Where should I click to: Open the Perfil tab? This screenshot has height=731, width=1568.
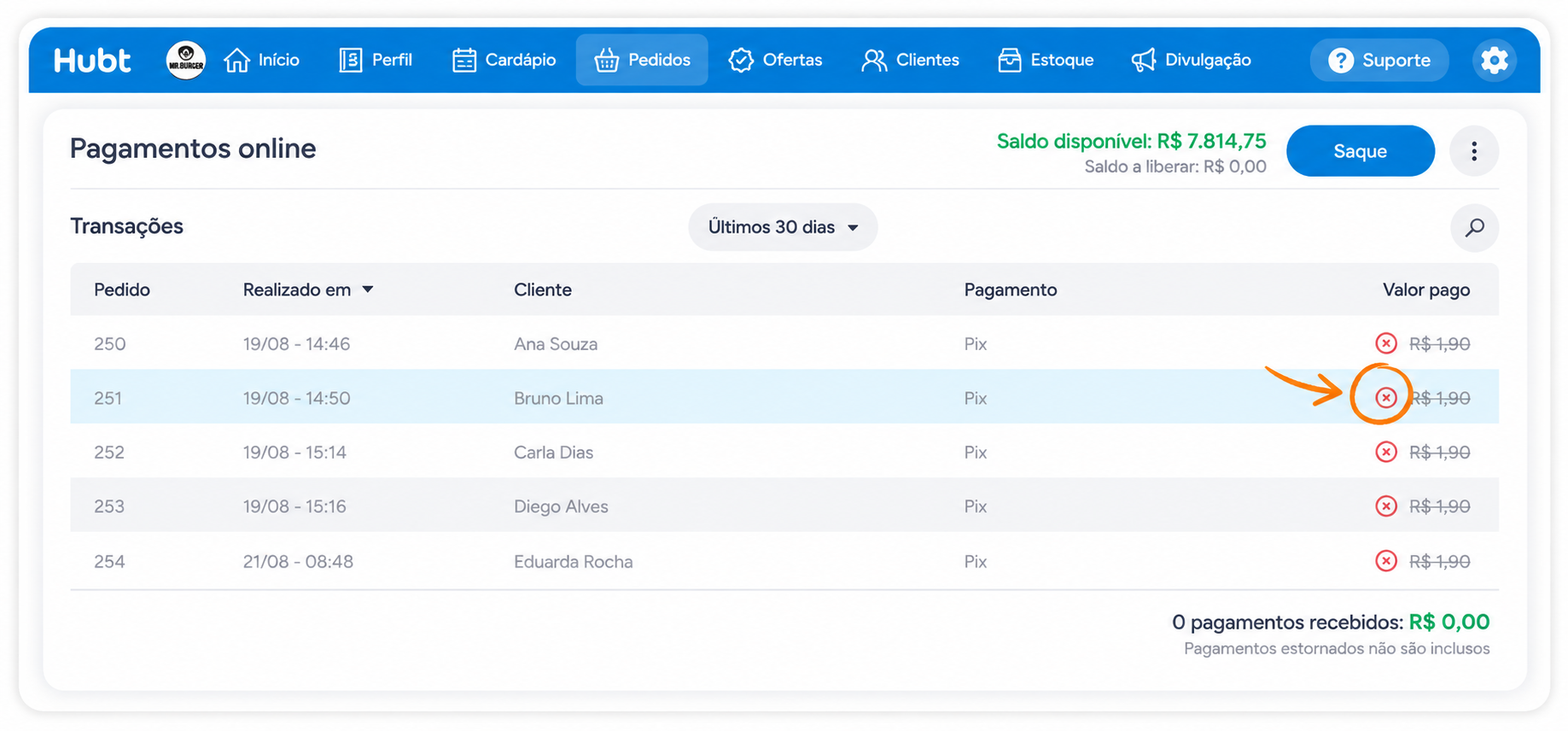[376, 60]
